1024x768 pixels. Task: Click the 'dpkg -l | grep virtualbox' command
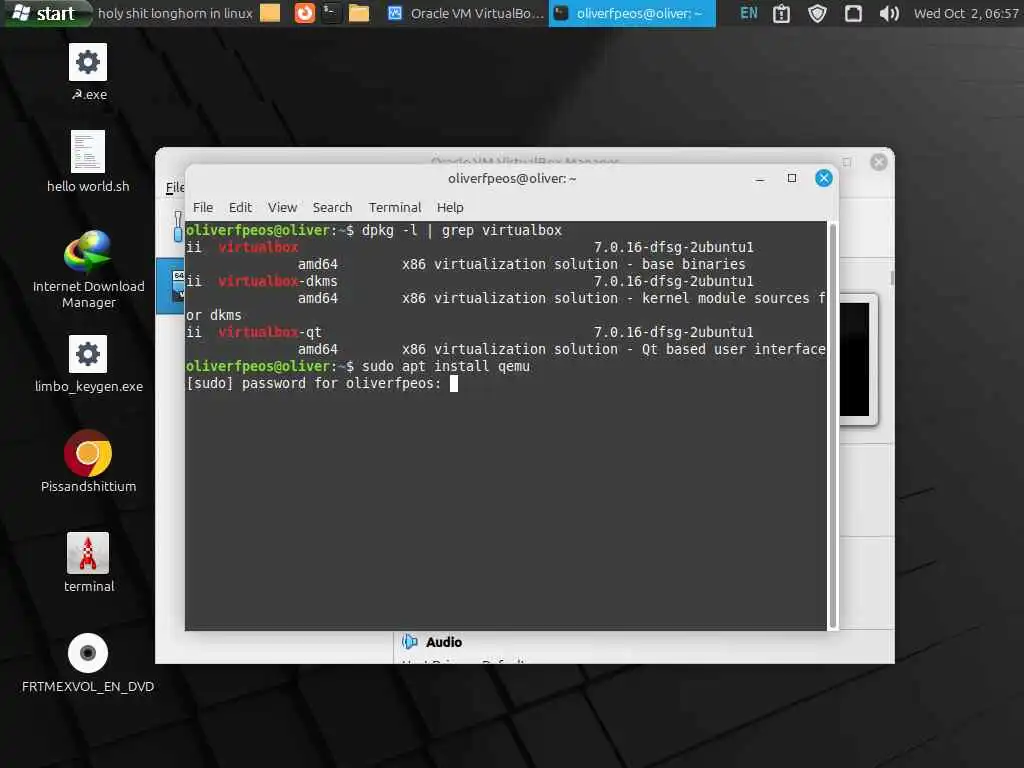462,231
